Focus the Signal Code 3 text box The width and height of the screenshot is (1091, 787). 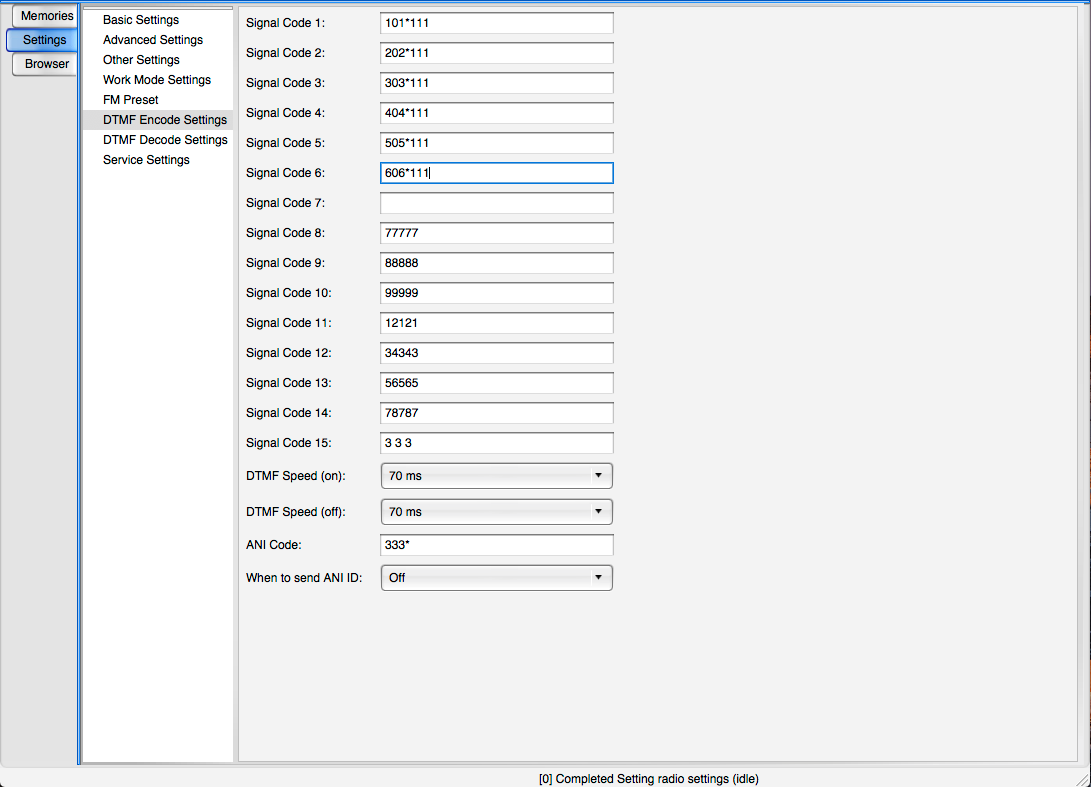[496, 83]
